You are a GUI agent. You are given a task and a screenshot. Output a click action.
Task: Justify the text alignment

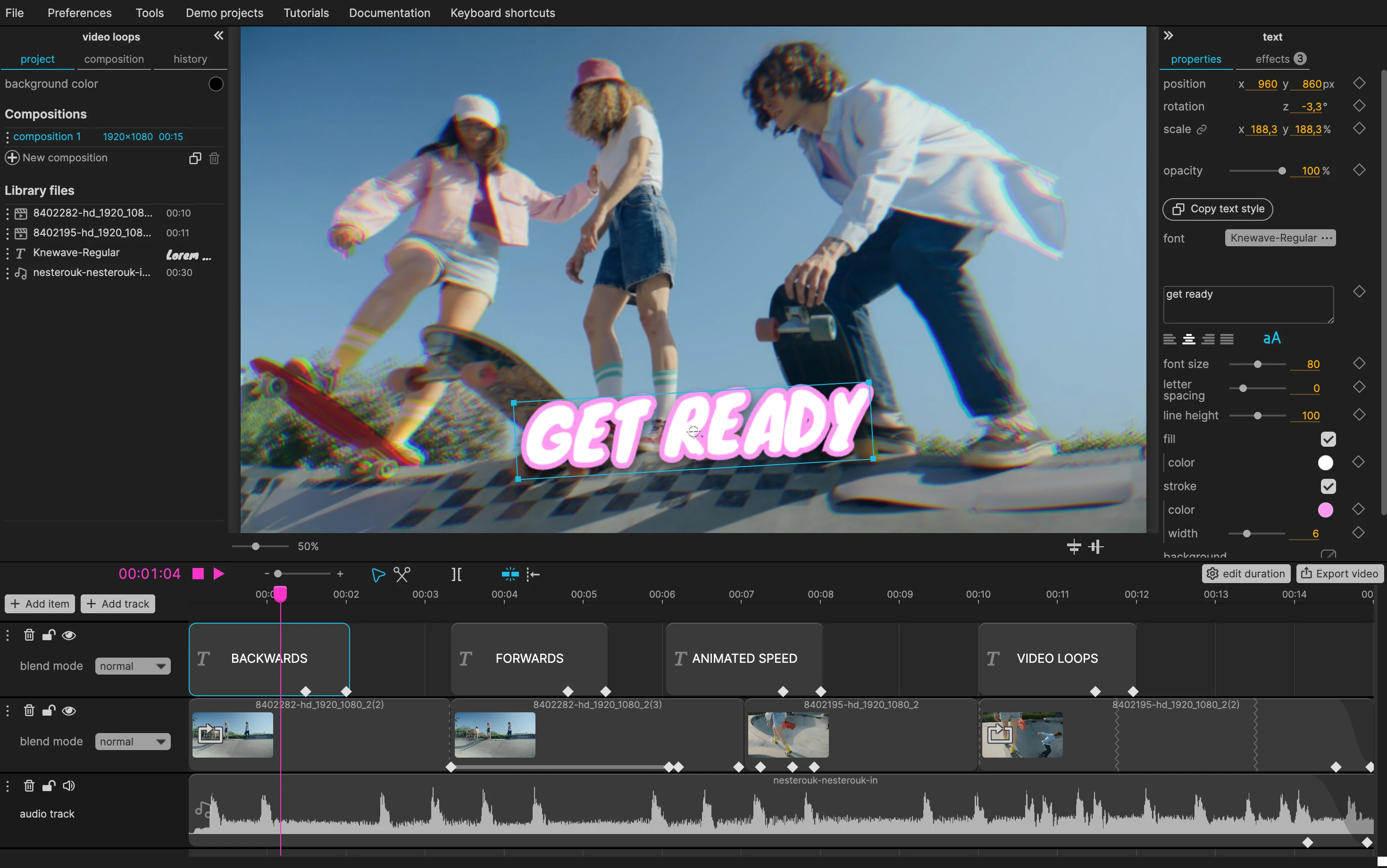(1227, 339)
